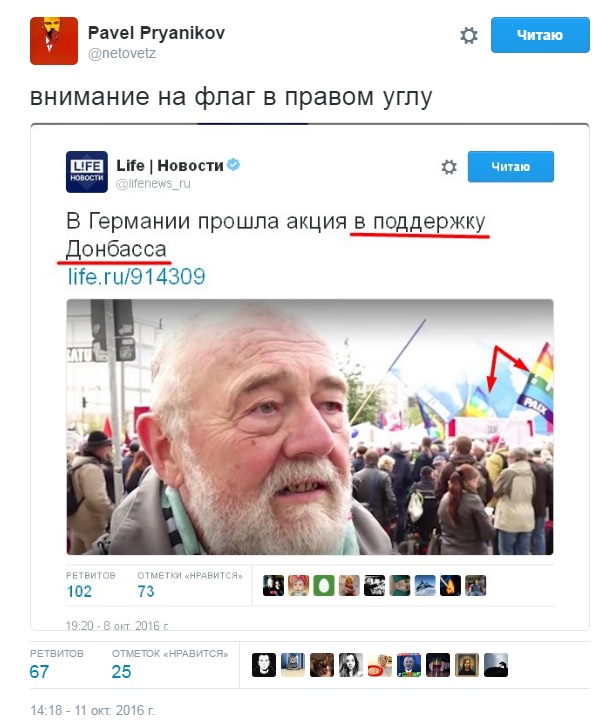Click the verified badge next to Life Новости
The width and height of the screenshot is (608, 724).
tap(234, 164)
